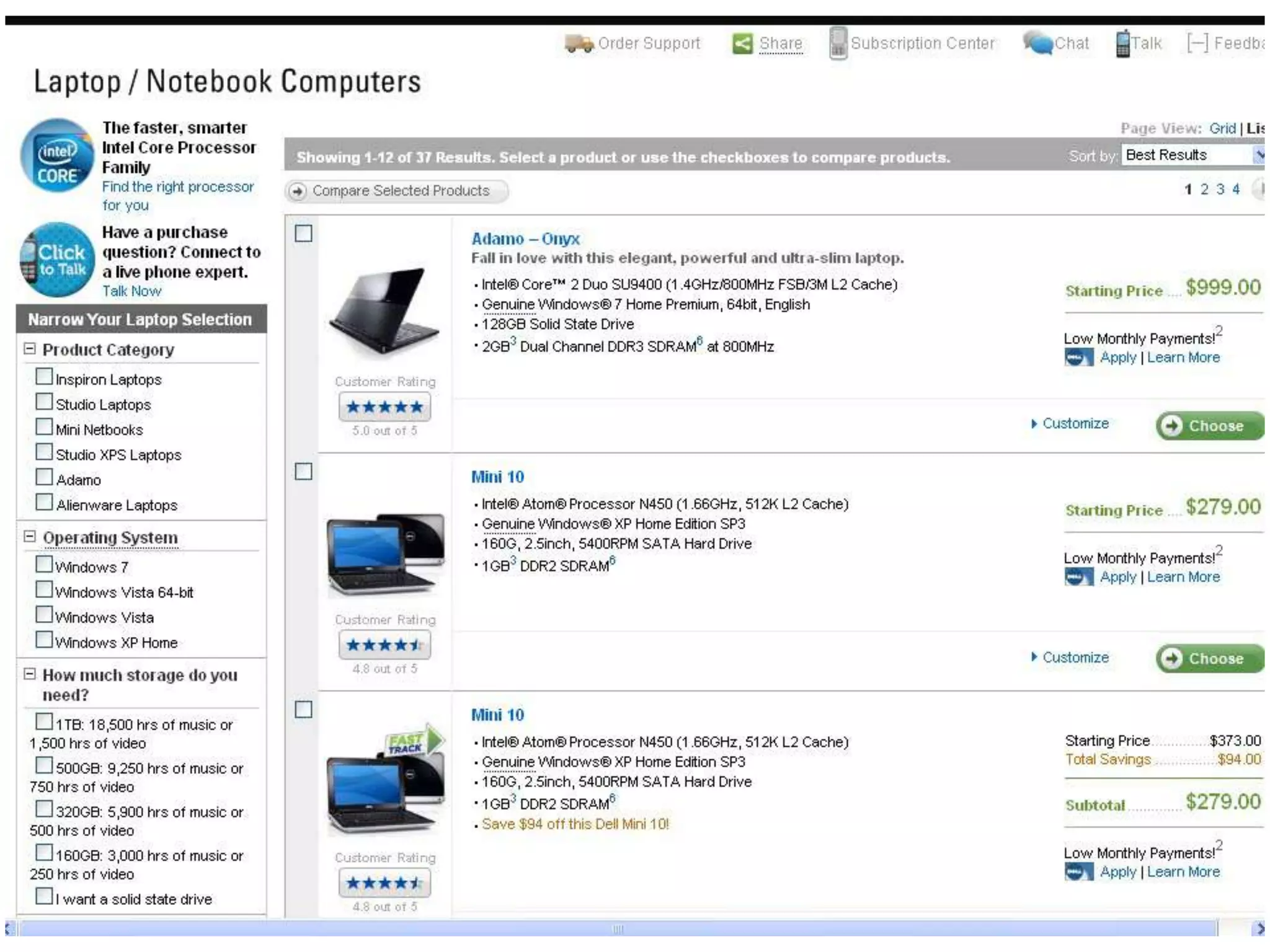The height and width of the screenshot is (952, 1270).
Task: Click the Intel Core badge icon
Action: (x=57, y=156)
